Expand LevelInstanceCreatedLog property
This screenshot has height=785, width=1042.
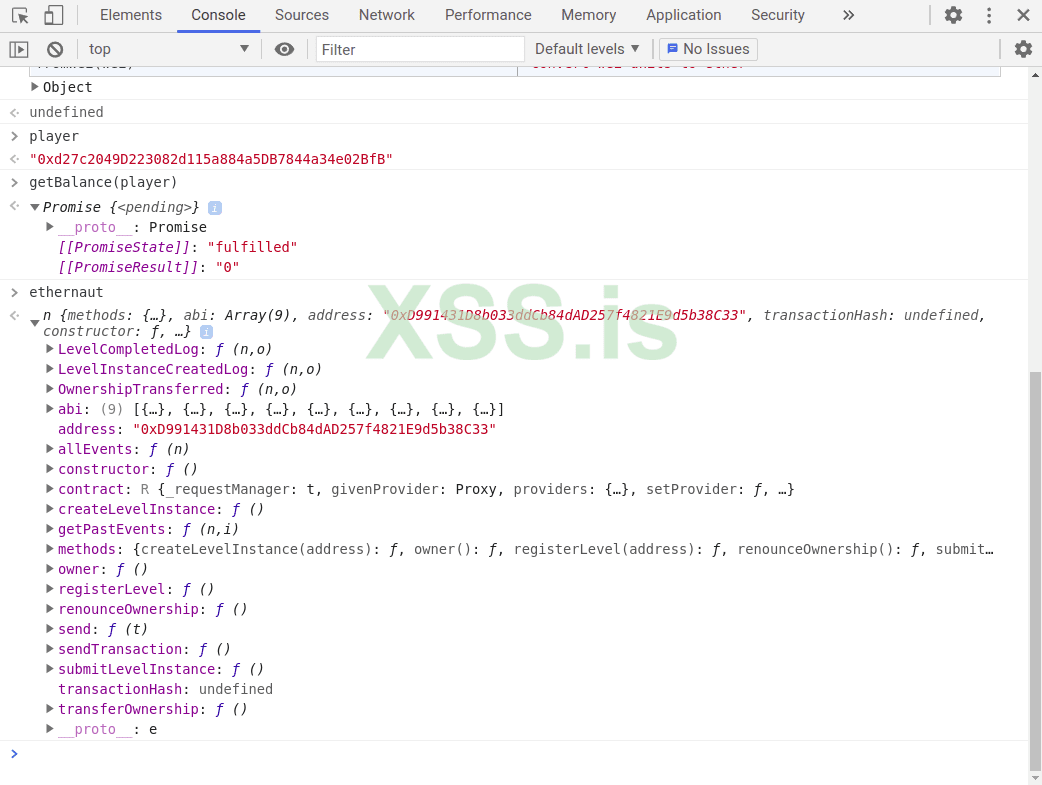pyautogui.click(x=50, y=369)
